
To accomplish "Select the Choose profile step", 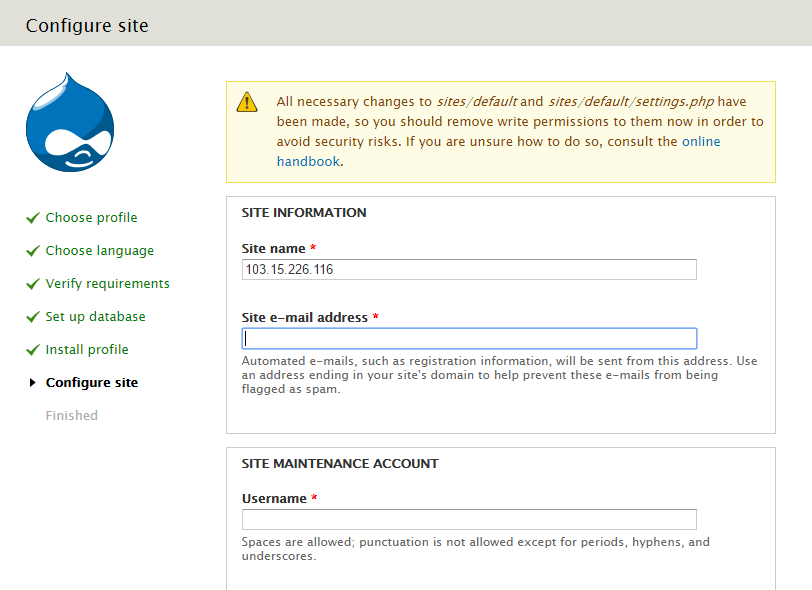I will click(x=91, y=218).
